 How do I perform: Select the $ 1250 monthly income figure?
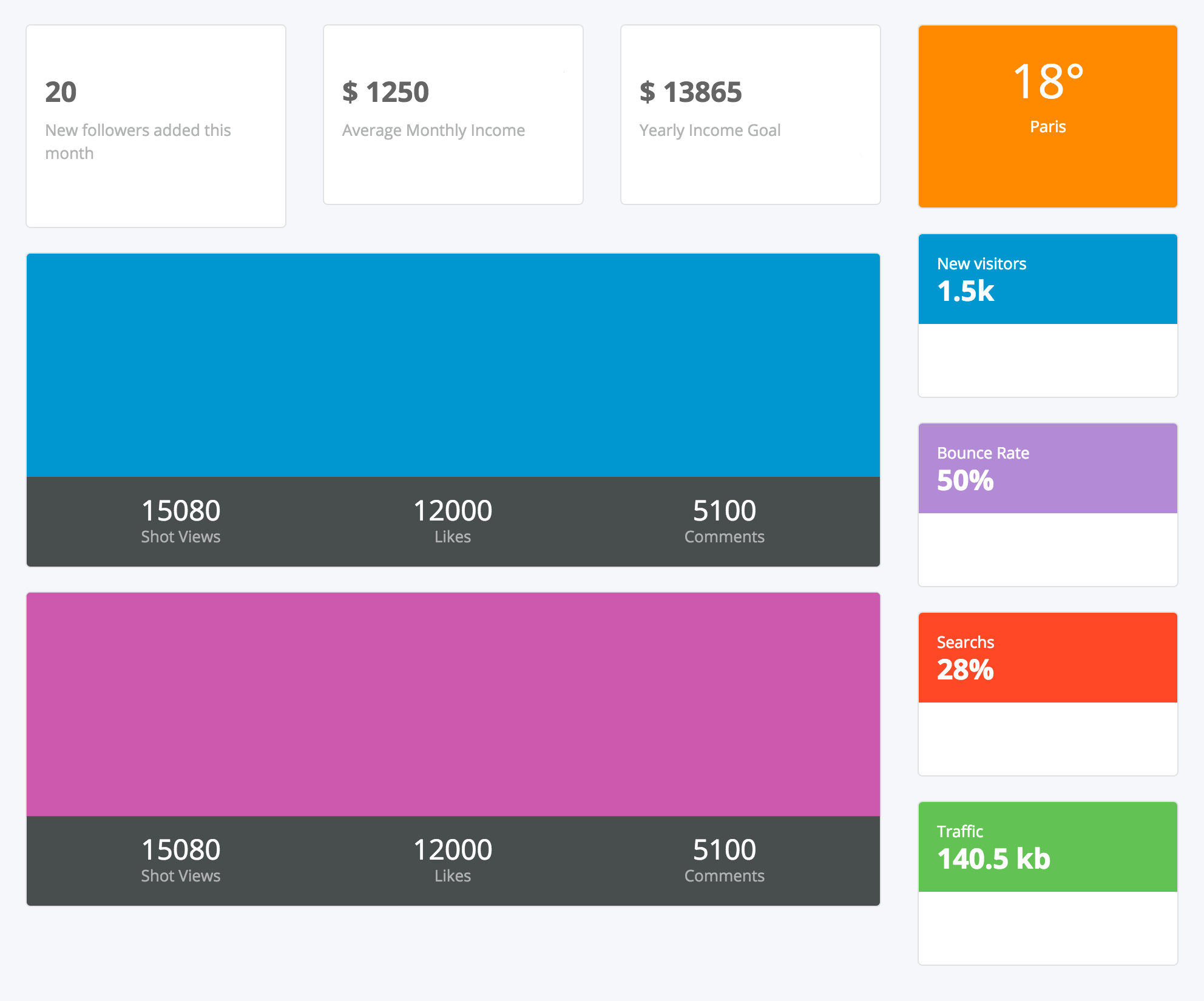[x=385, y=92]
